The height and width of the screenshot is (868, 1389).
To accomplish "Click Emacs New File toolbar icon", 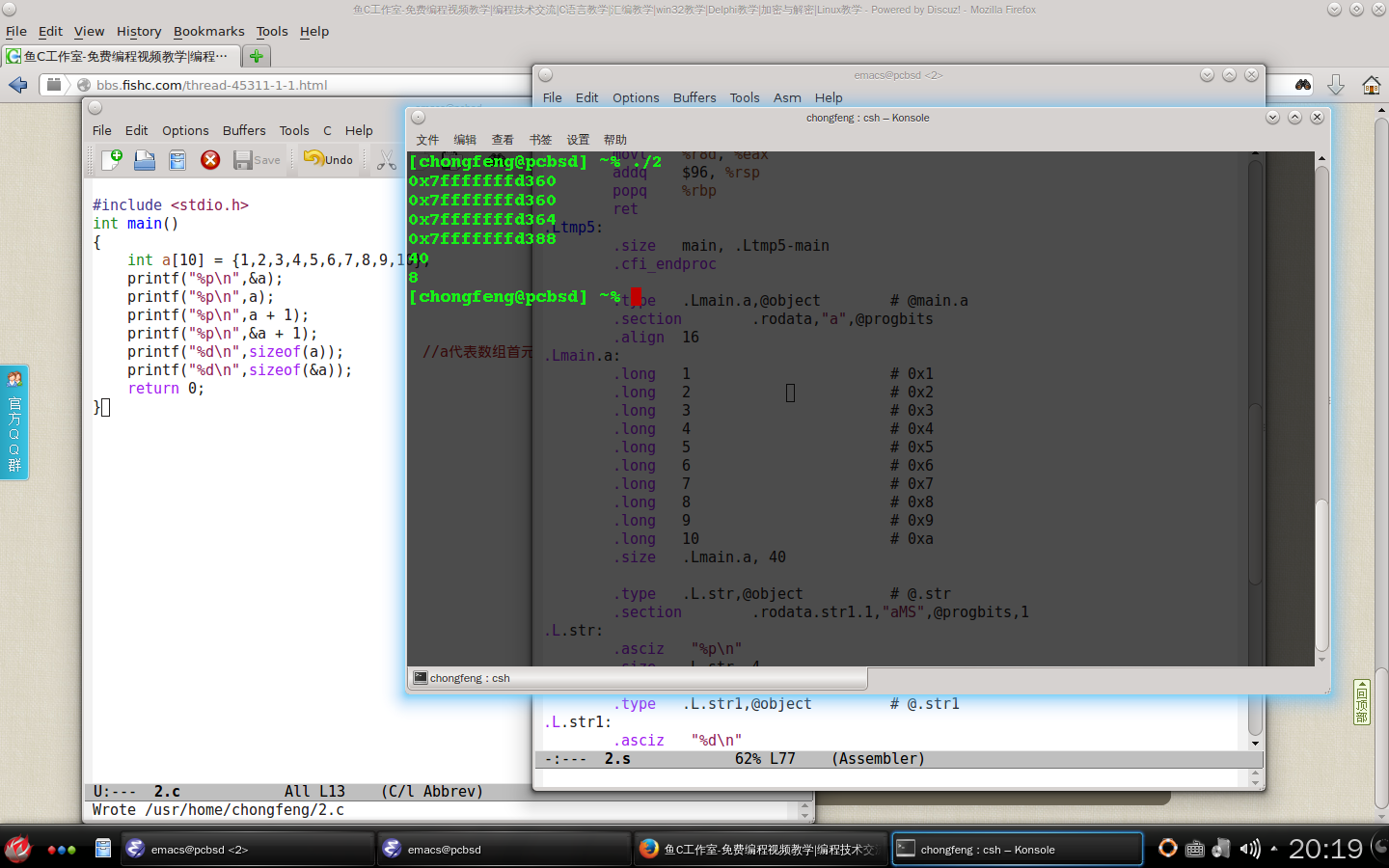I will pyautogui.click(x=112, y=160).
